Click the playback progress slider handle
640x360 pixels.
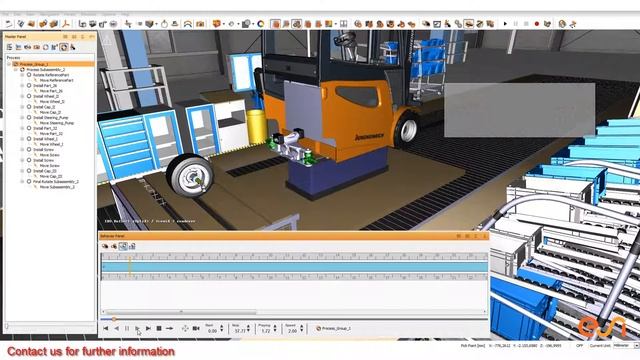pos(114,319)
